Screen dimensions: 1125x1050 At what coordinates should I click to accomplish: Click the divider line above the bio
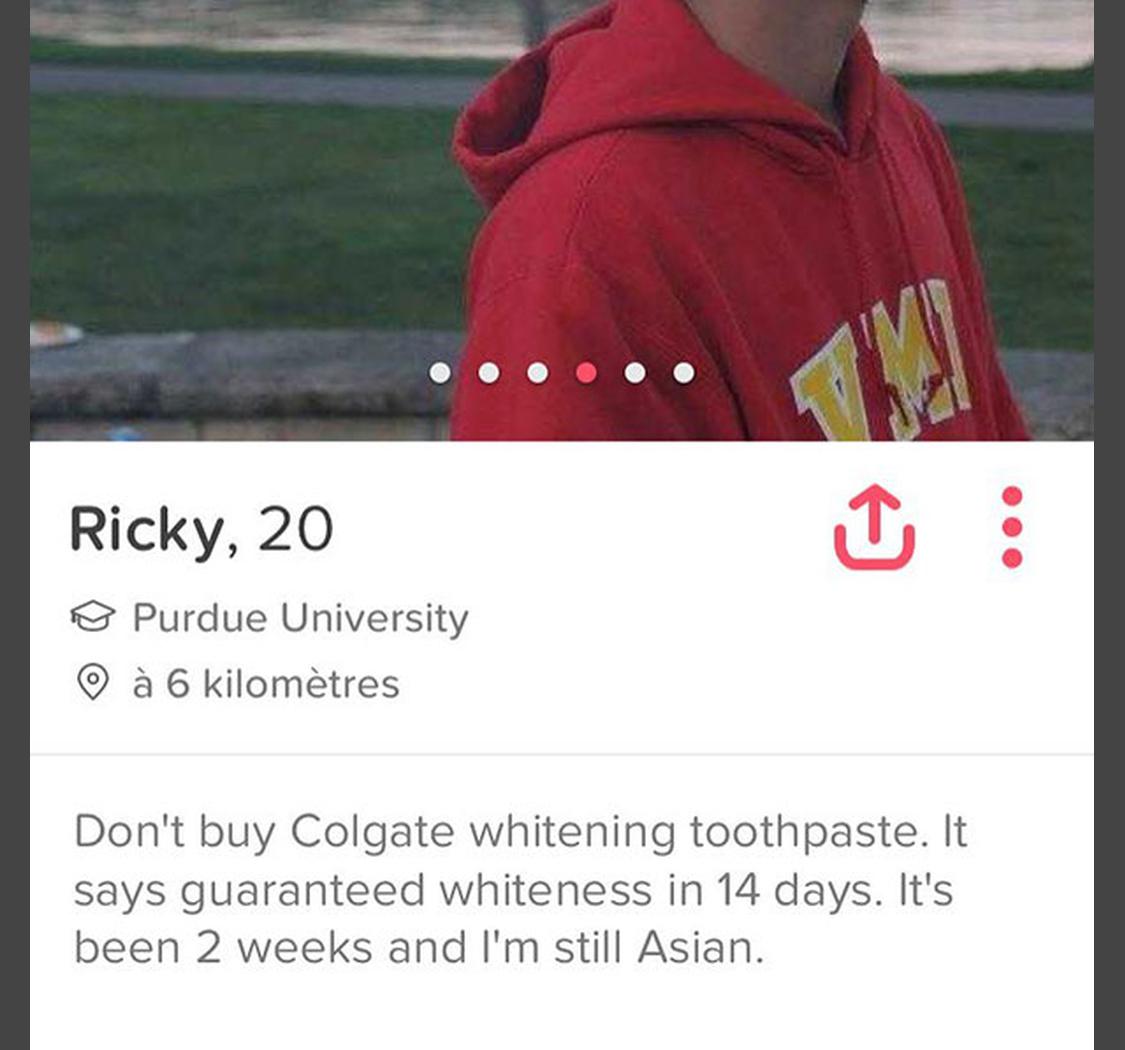[x=562, y=754]
